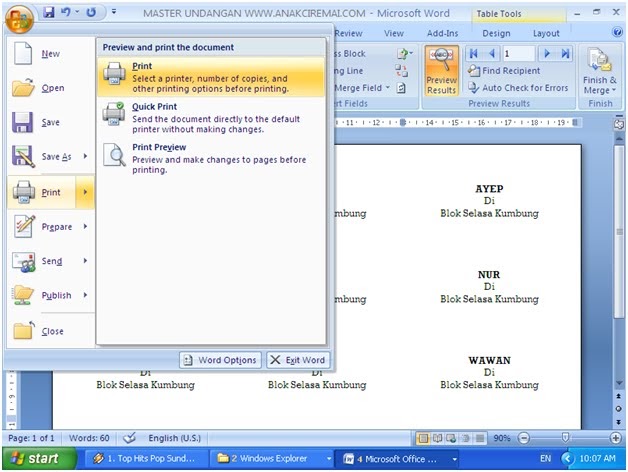Go to next mail merge record
The height and width of the screenshot is (472, 628).
point(547,53)
